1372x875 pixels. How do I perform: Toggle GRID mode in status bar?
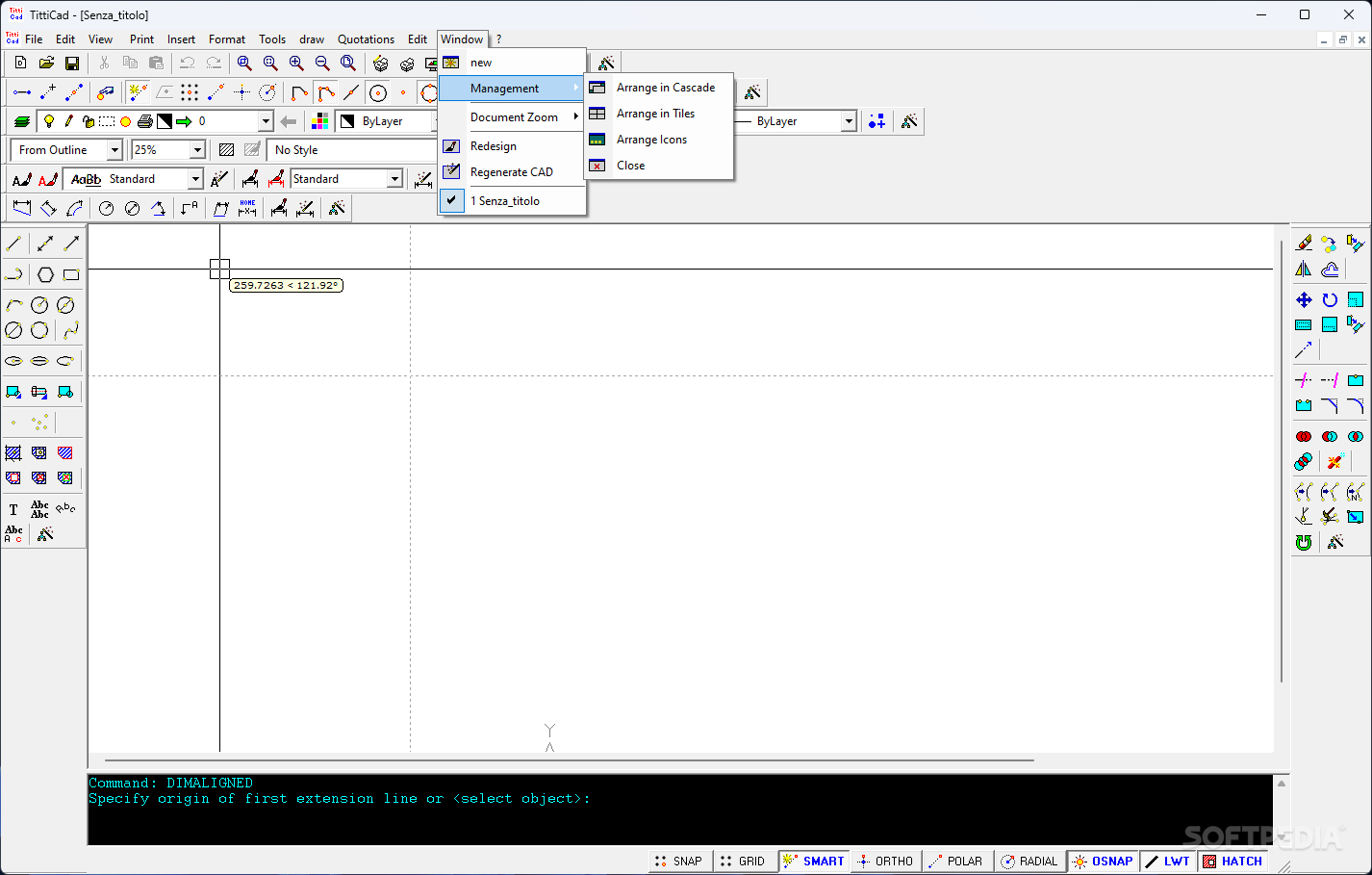point(744,862)
